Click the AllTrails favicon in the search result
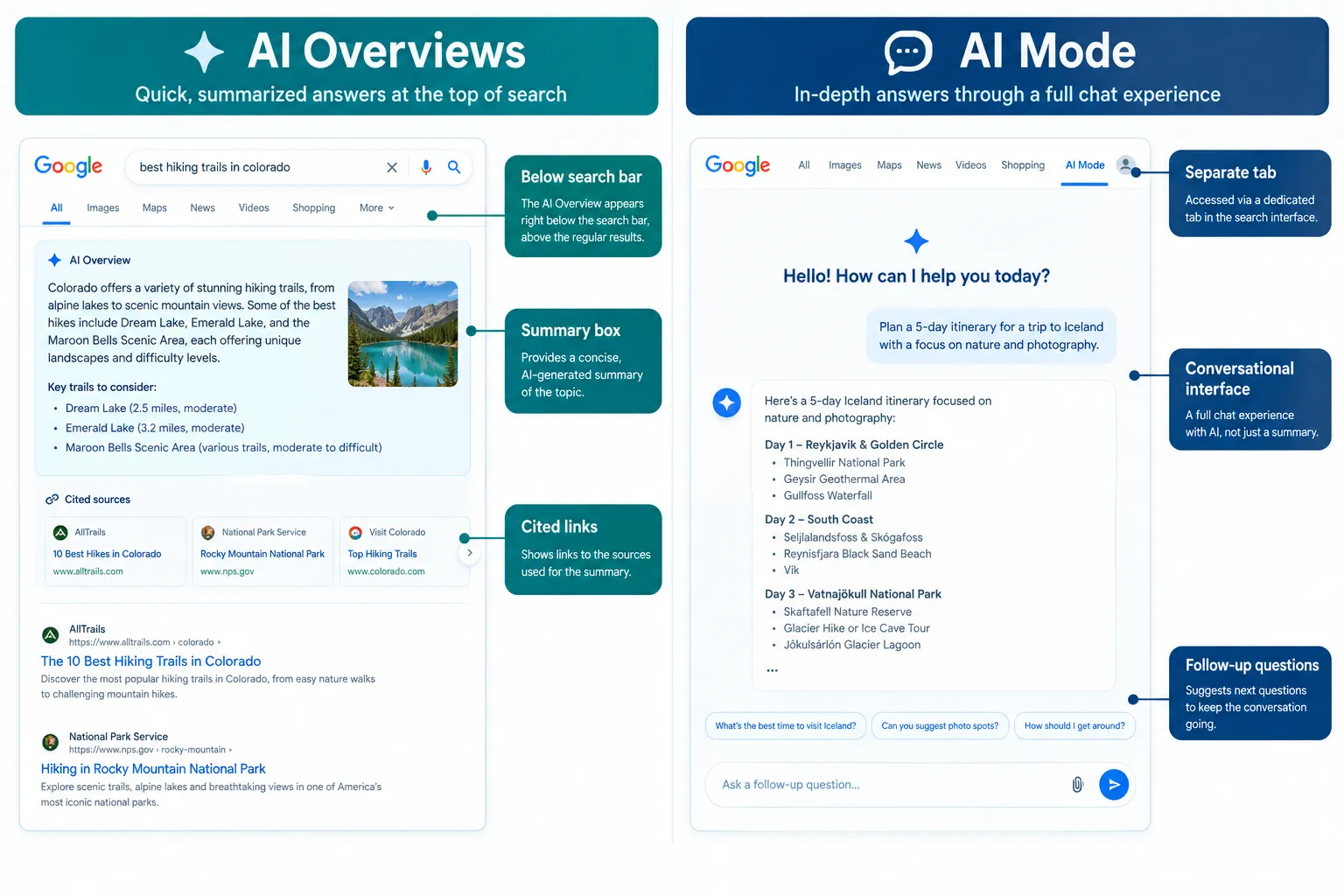The image size is (1344, 896). coord(51,635)
